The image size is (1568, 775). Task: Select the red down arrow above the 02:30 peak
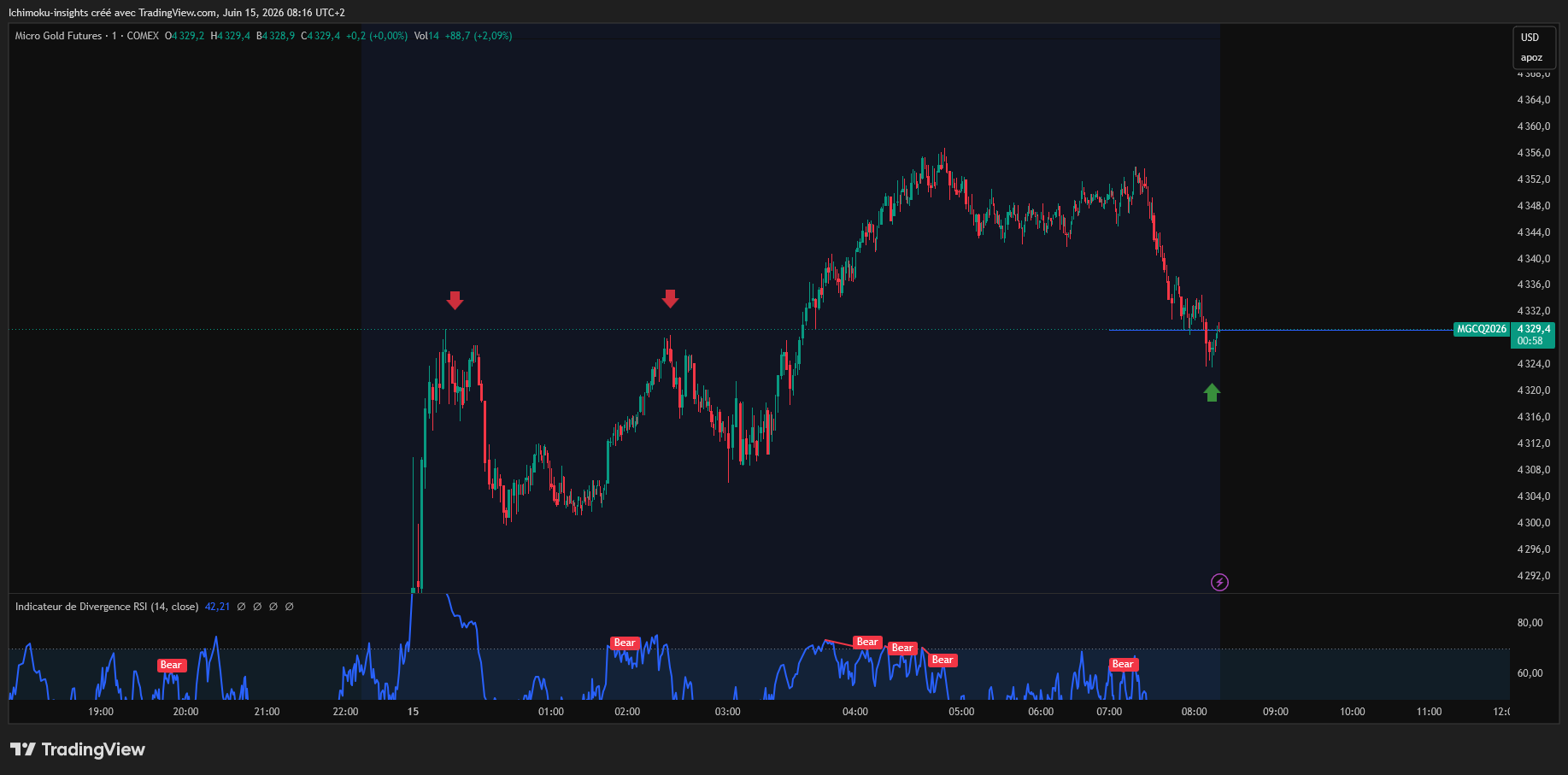click(670, 298)
